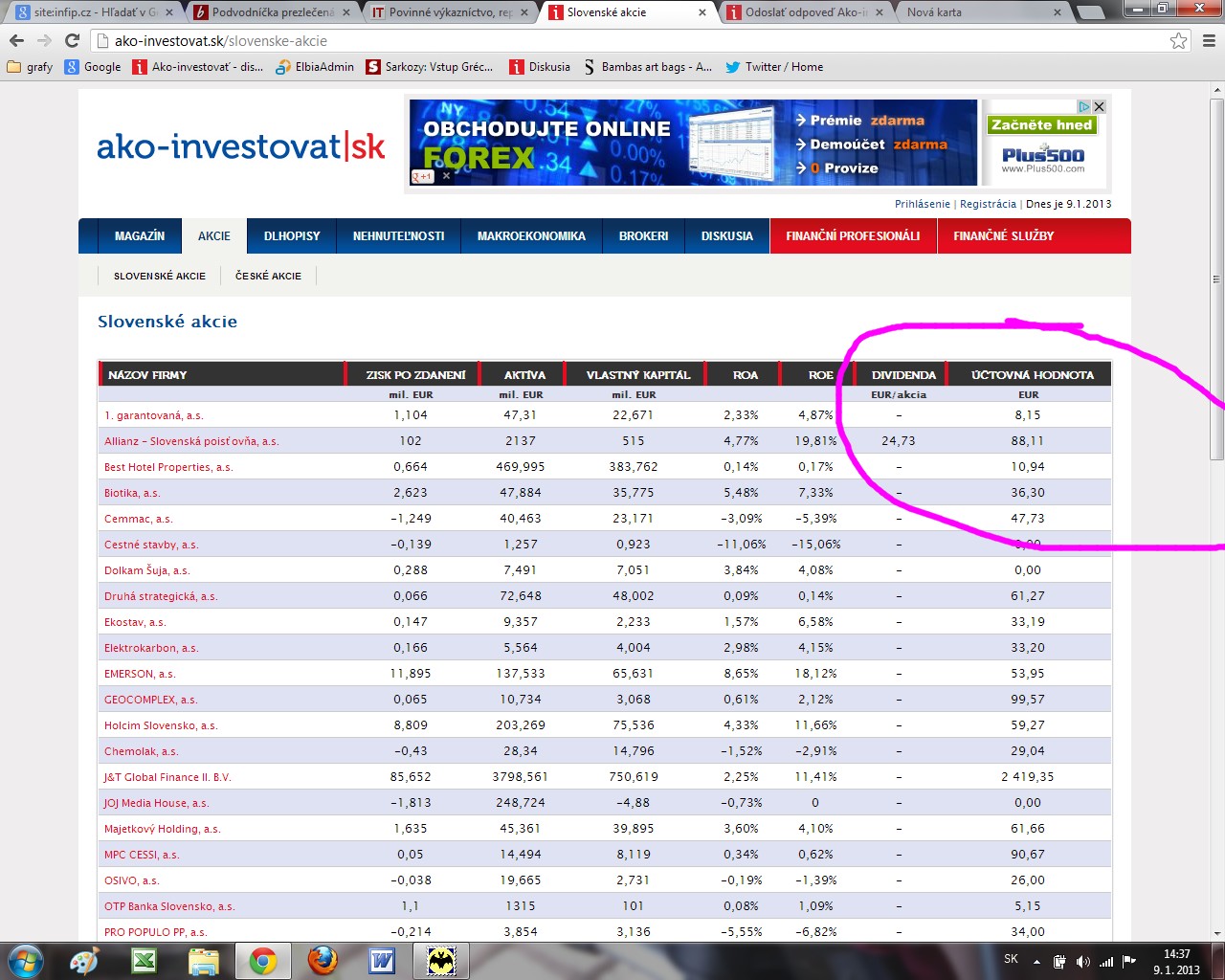
Task: Close the Plus500 ad with X icon
Action: (1100, 106)
